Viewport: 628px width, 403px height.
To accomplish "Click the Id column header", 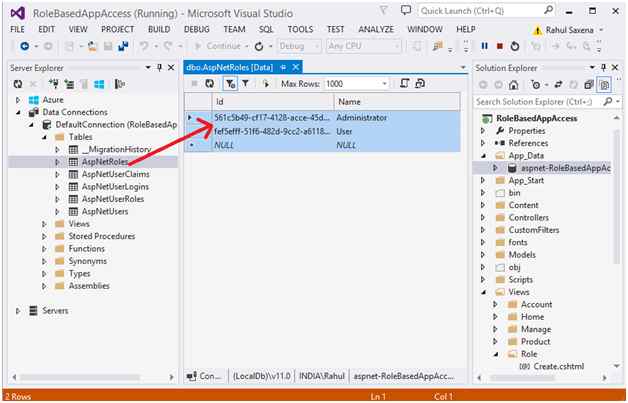I will pos(273,102).
